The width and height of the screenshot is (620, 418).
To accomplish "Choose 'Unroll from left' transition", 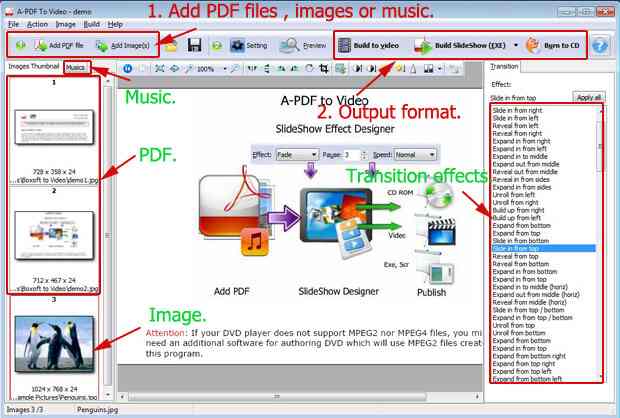I will click(514, 195).
